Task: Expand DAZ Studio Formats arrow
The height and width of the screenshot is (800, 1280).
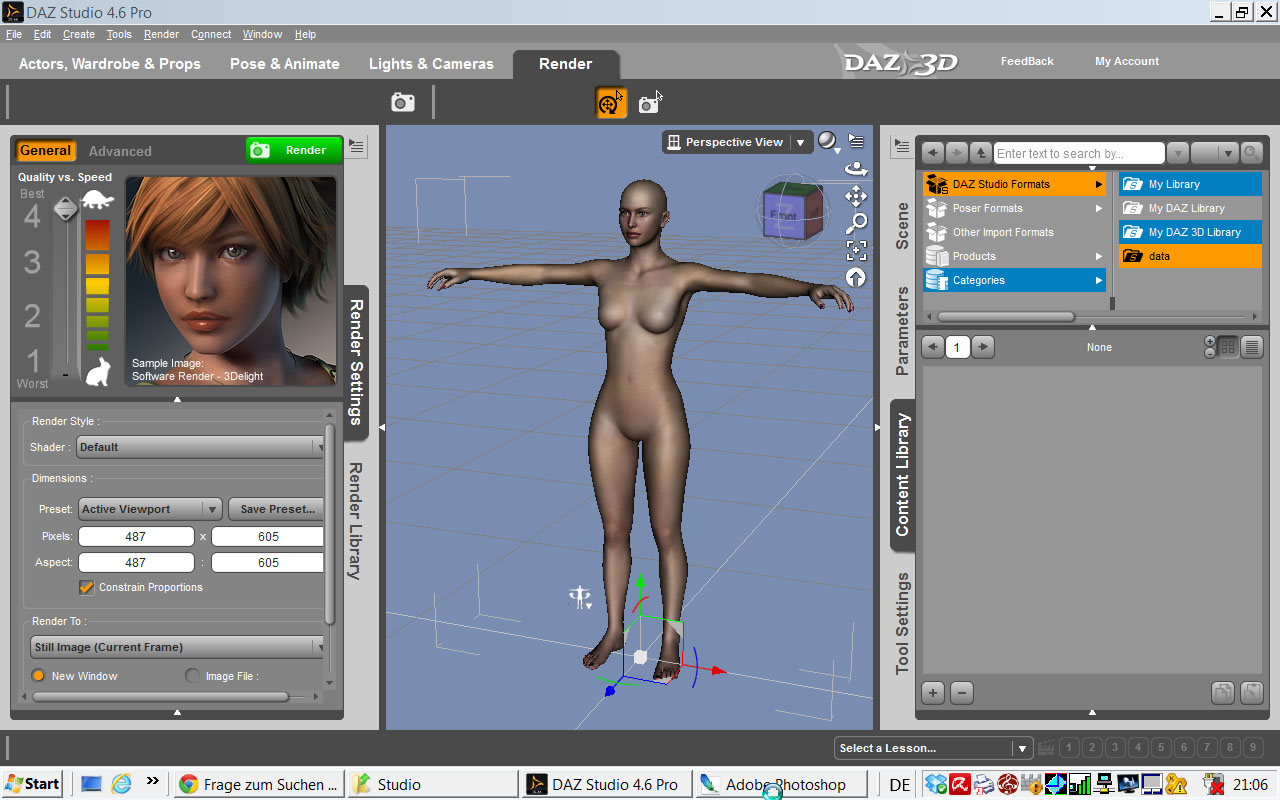Action: click(x=1098, y=184)
